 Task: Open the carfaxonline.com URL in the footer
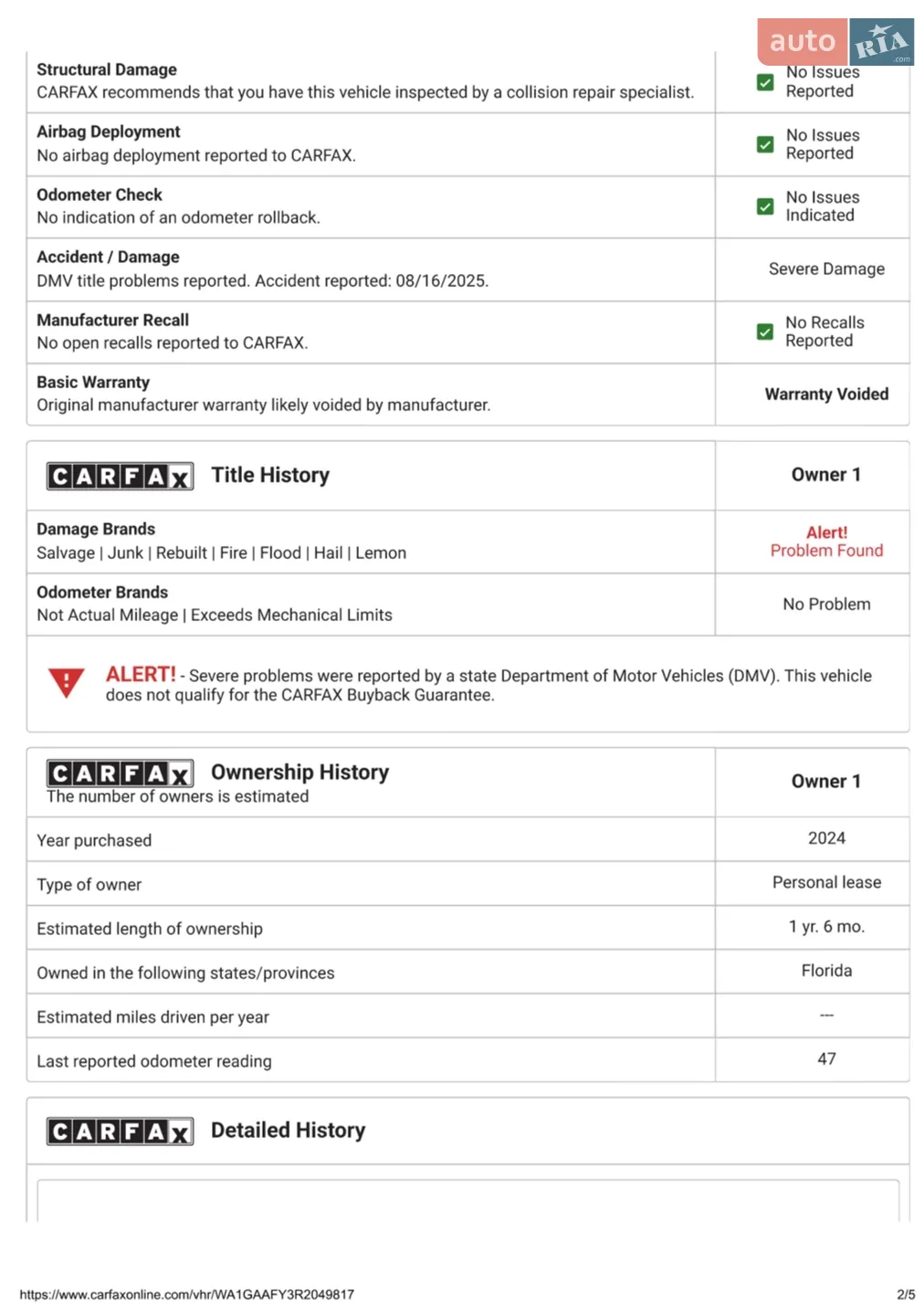[186, 1294]
